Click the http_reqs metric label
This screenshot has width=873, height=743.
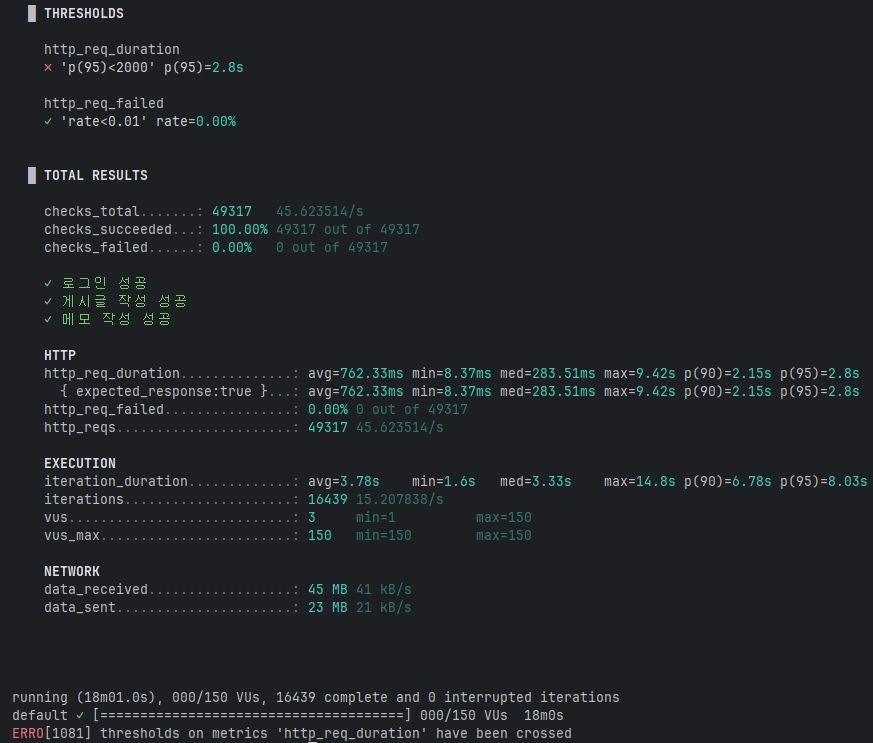(x=80, y=427)
